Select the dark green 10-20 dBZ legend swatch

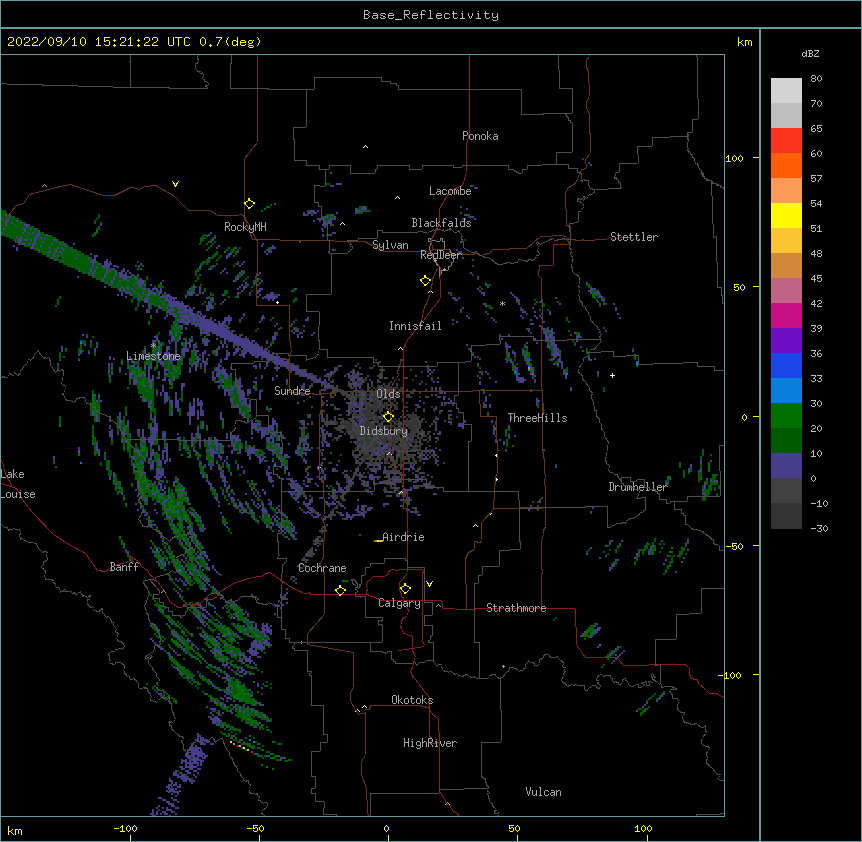pos(786,441)
